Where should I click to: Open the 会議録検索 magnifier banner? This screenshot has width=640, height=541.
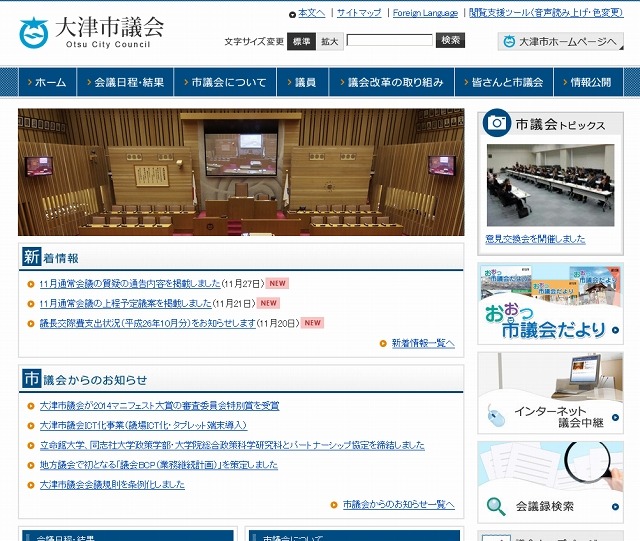click(550, 483)
